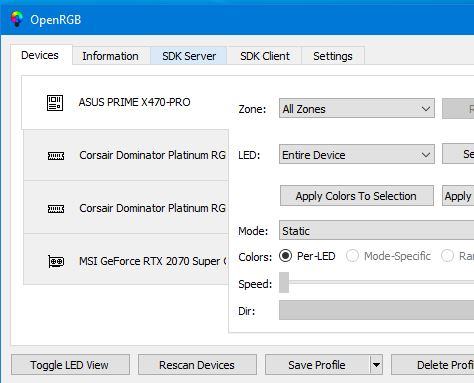
Task: Click the Speed slider handle
Action: pyautogui.click(x=284, y=283)
